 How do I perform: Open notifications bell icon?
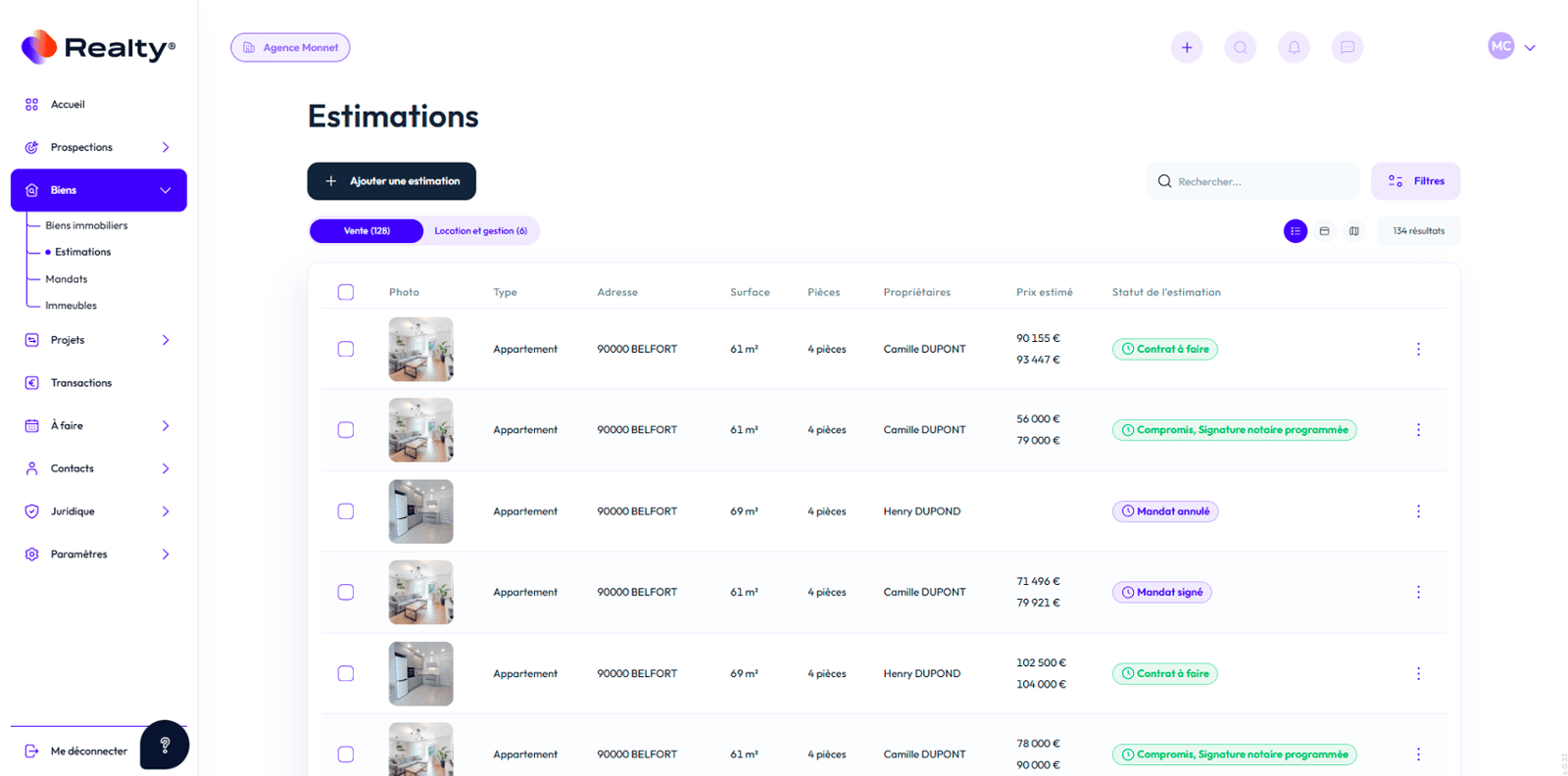point(1294,47)
